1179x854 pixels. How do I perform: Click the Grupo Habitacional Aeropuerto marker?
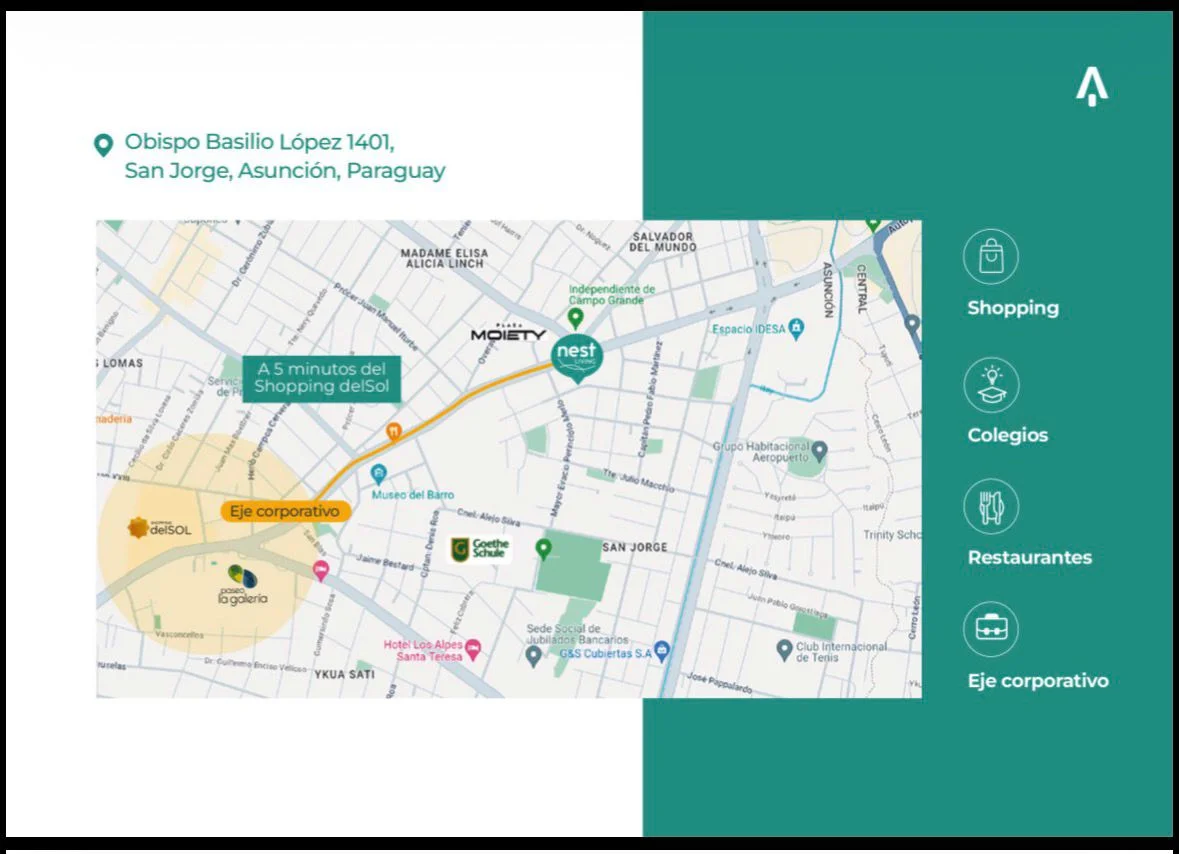(x=820, y=452)
